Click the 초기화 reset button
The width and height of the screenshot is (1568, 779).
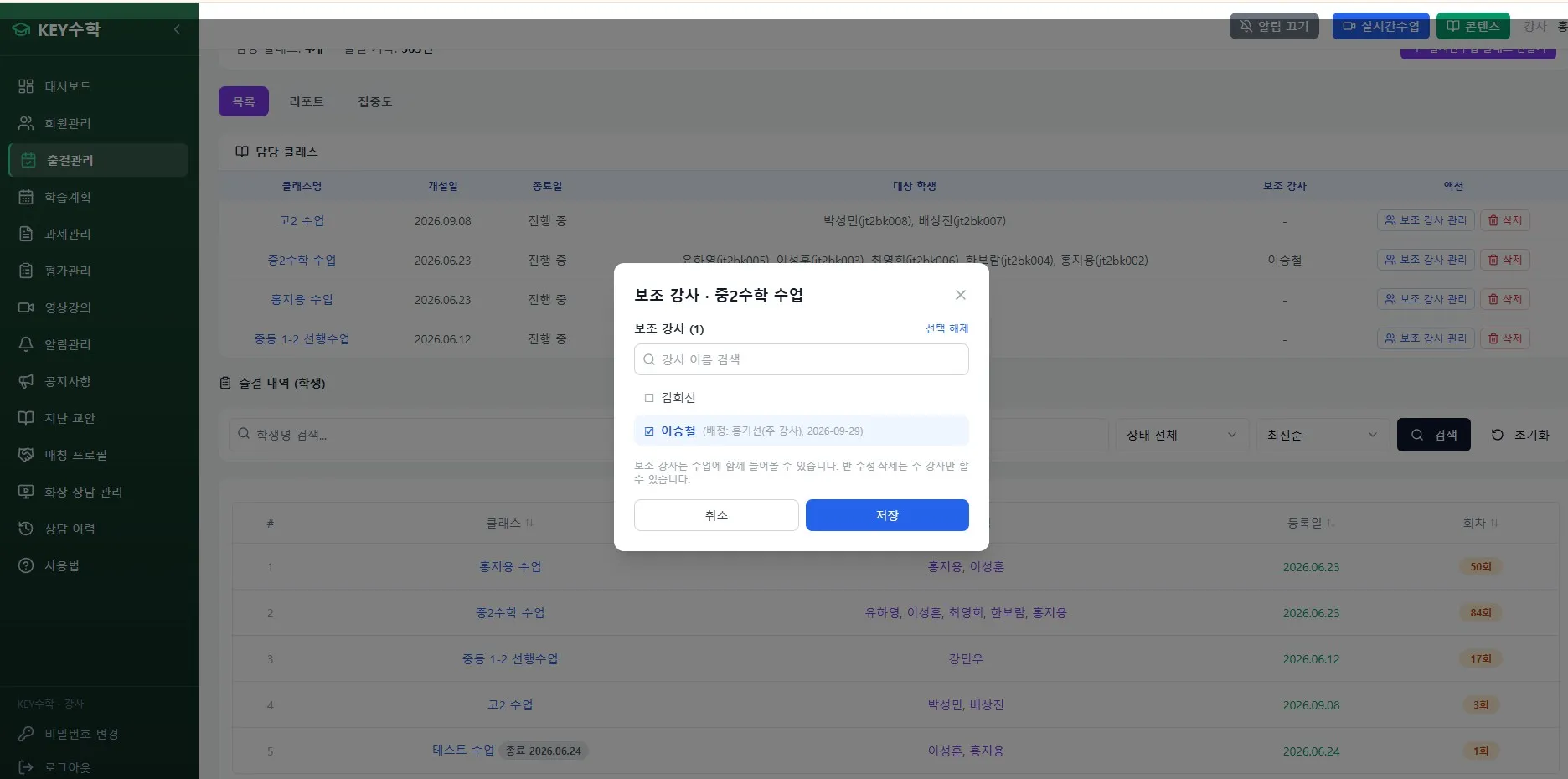[1520, 435]
